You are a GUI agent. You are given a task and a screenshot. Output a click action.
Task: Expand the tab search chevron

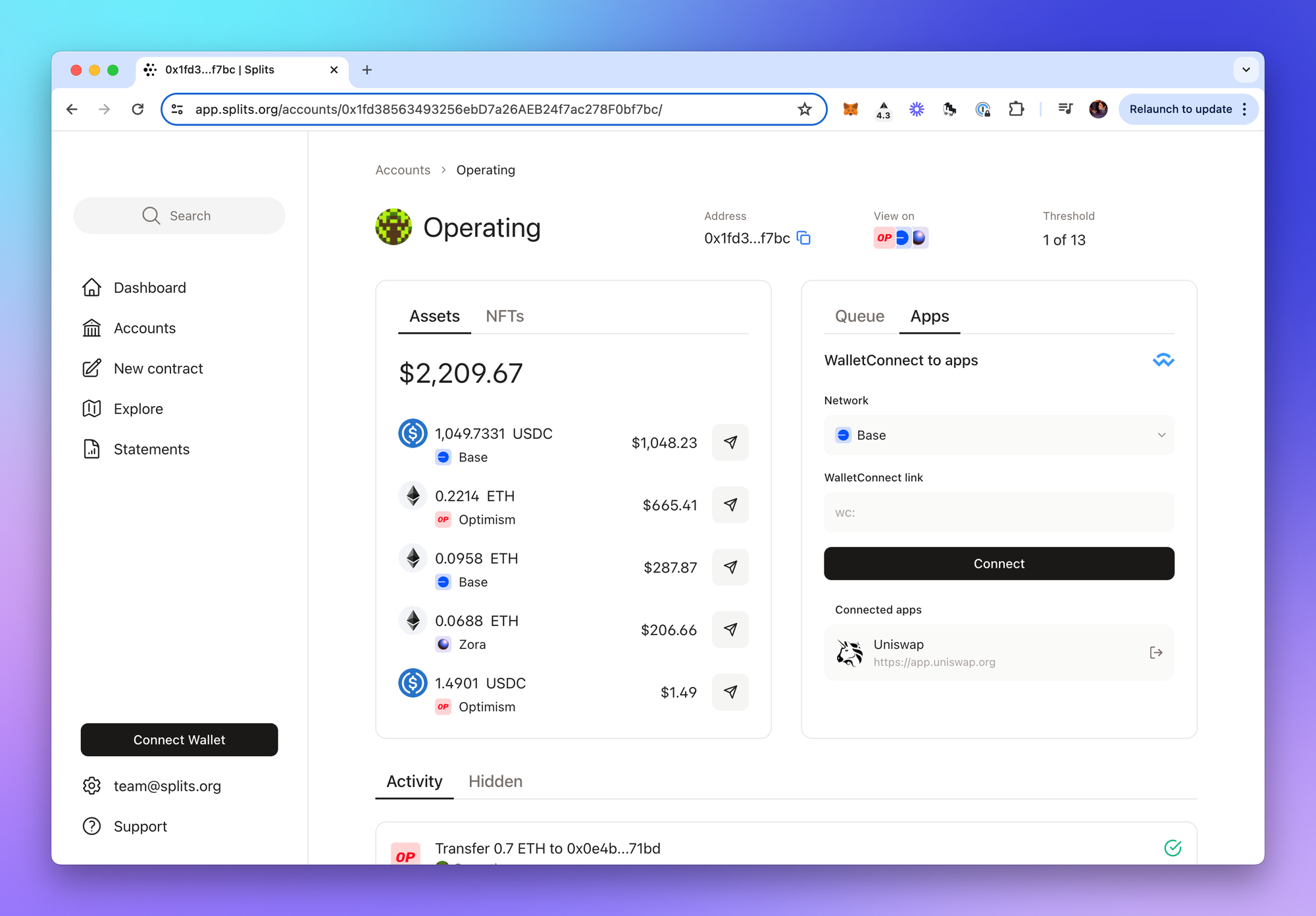[x=1246, y=70]
